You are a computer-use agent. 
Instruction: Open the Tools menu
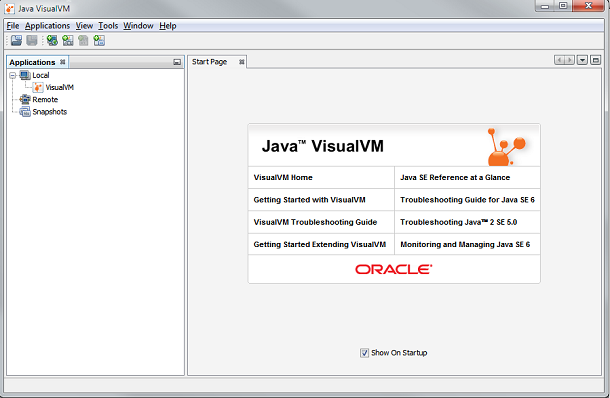[108, 26]
